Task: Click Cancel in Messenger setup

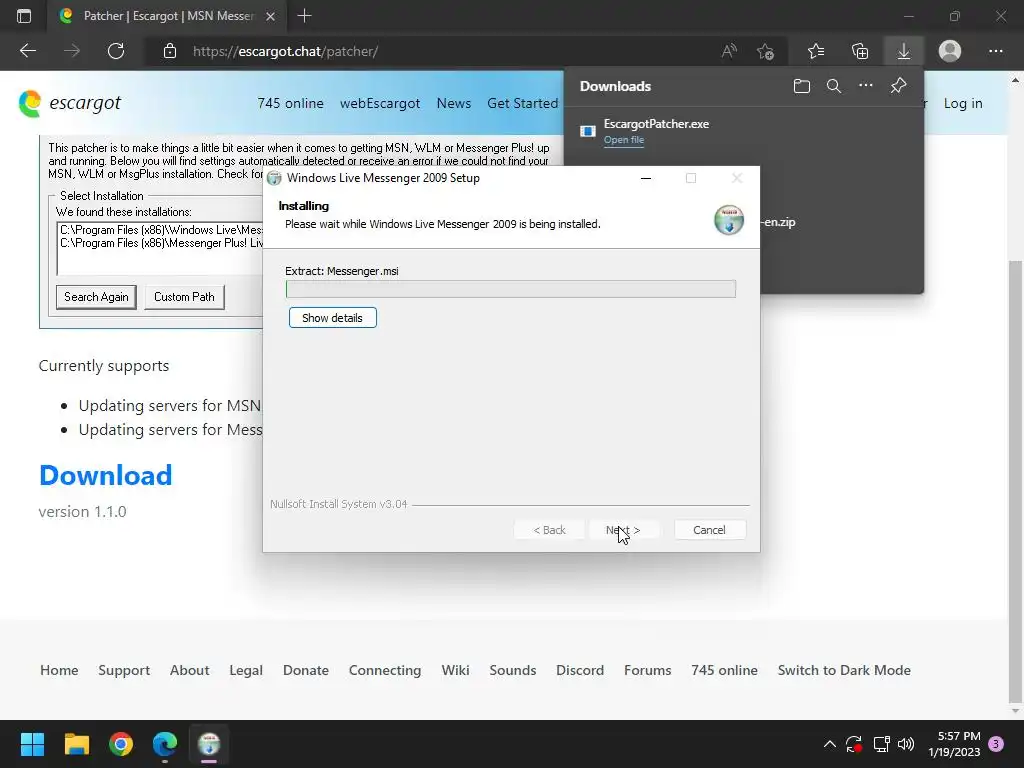Action: (709, 530)
